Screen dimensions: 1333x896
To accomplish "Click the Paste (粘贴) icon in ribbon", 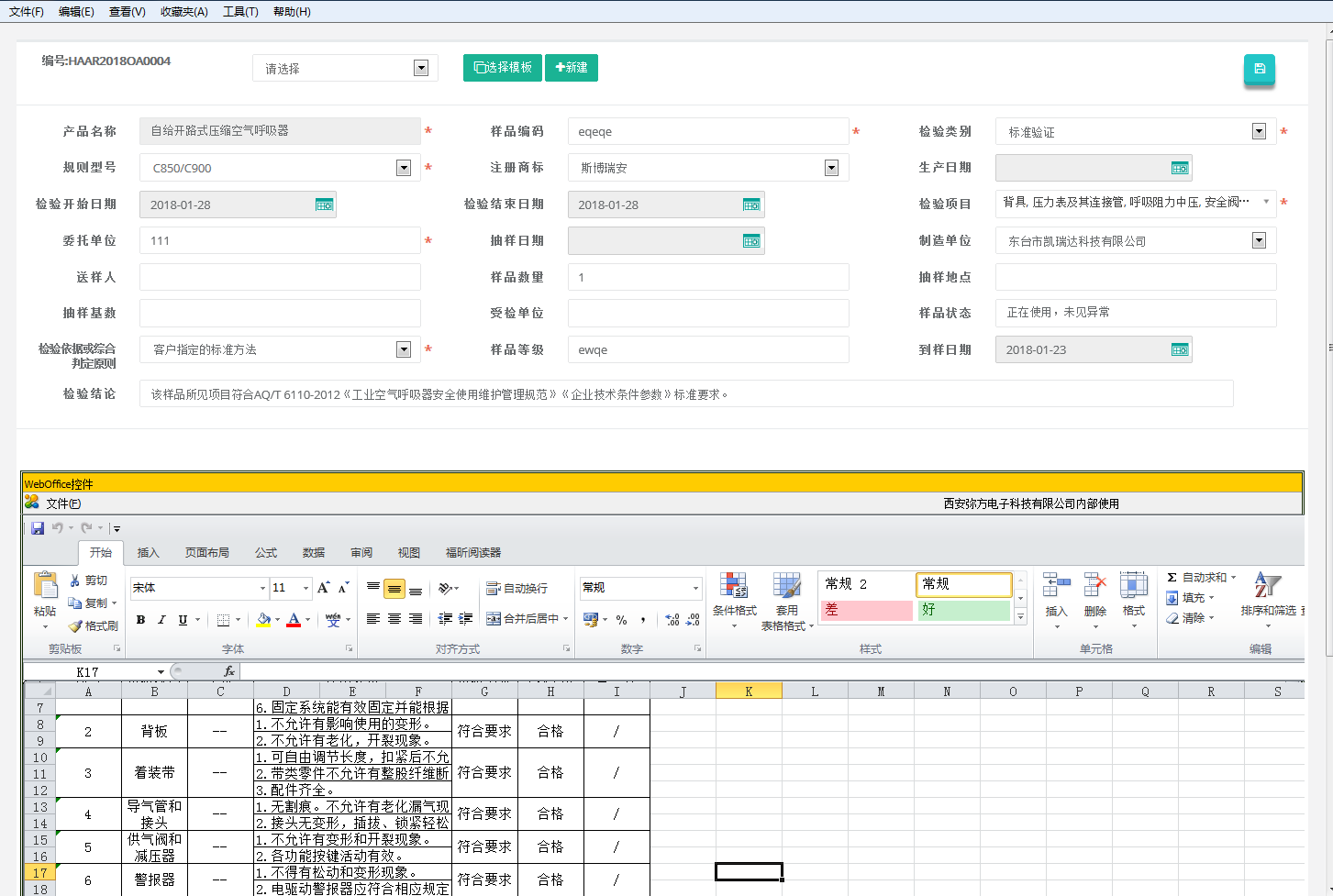I will pyautogui.click(x=45, y=587).
